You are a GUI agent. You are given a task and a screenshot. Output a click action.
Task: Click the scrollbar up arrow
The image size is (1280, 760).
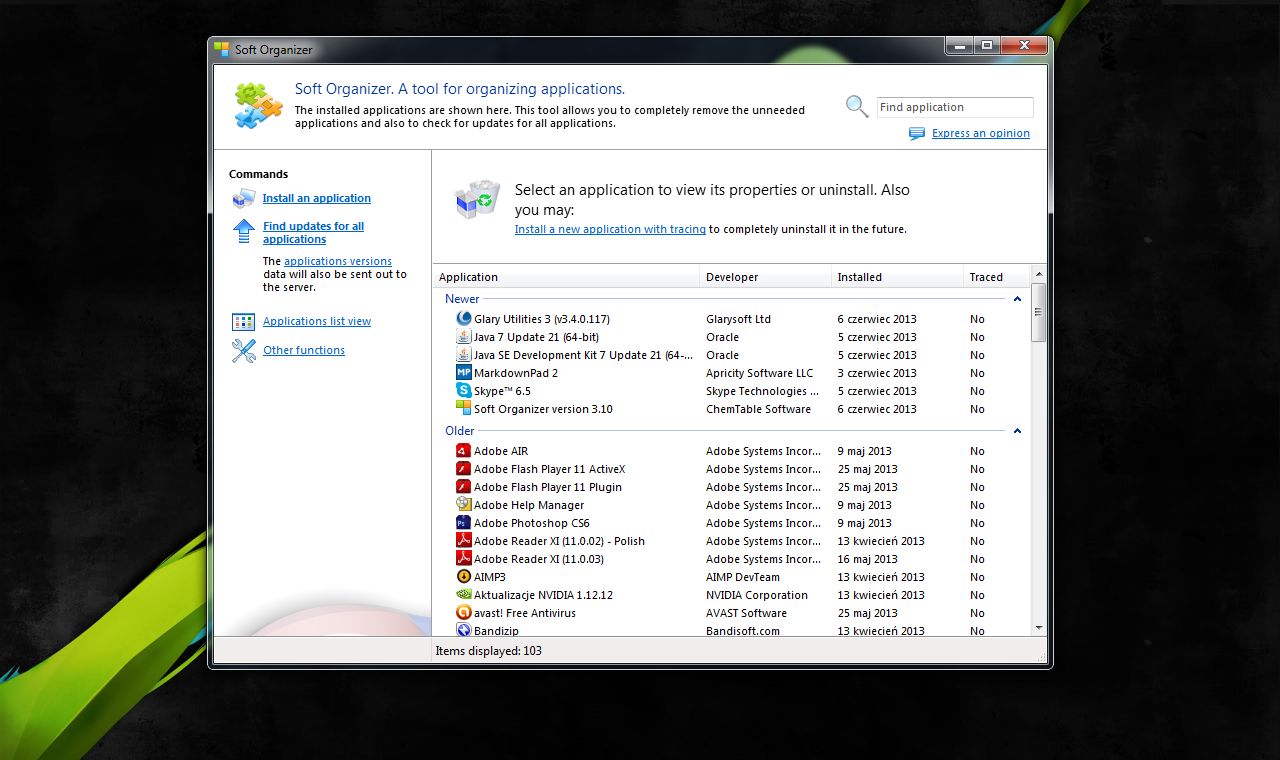pos(1039,274)
